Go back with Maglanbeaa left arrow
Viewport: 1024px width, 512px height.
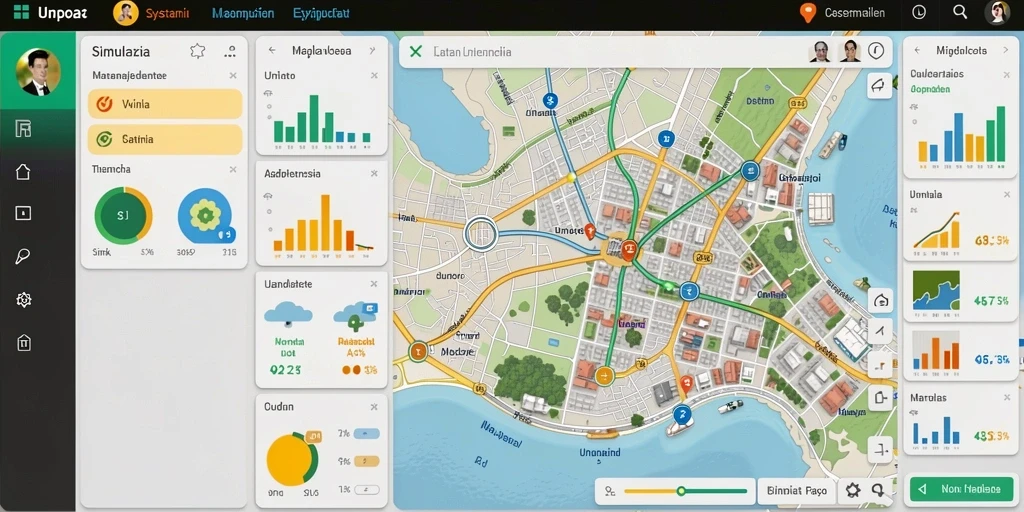(x=272, y=50)
